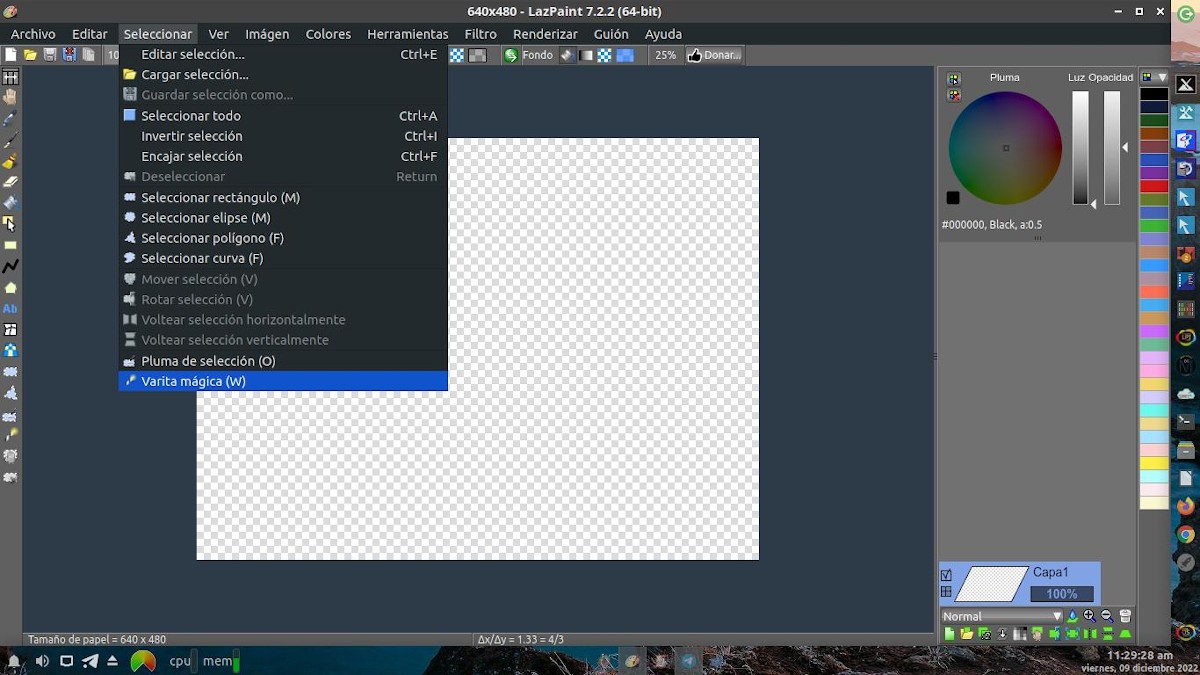The height and width of the screenshot is (675, 1200).
Task: Choose Invertir selección menu entry
Action: [x=283, y=136]
